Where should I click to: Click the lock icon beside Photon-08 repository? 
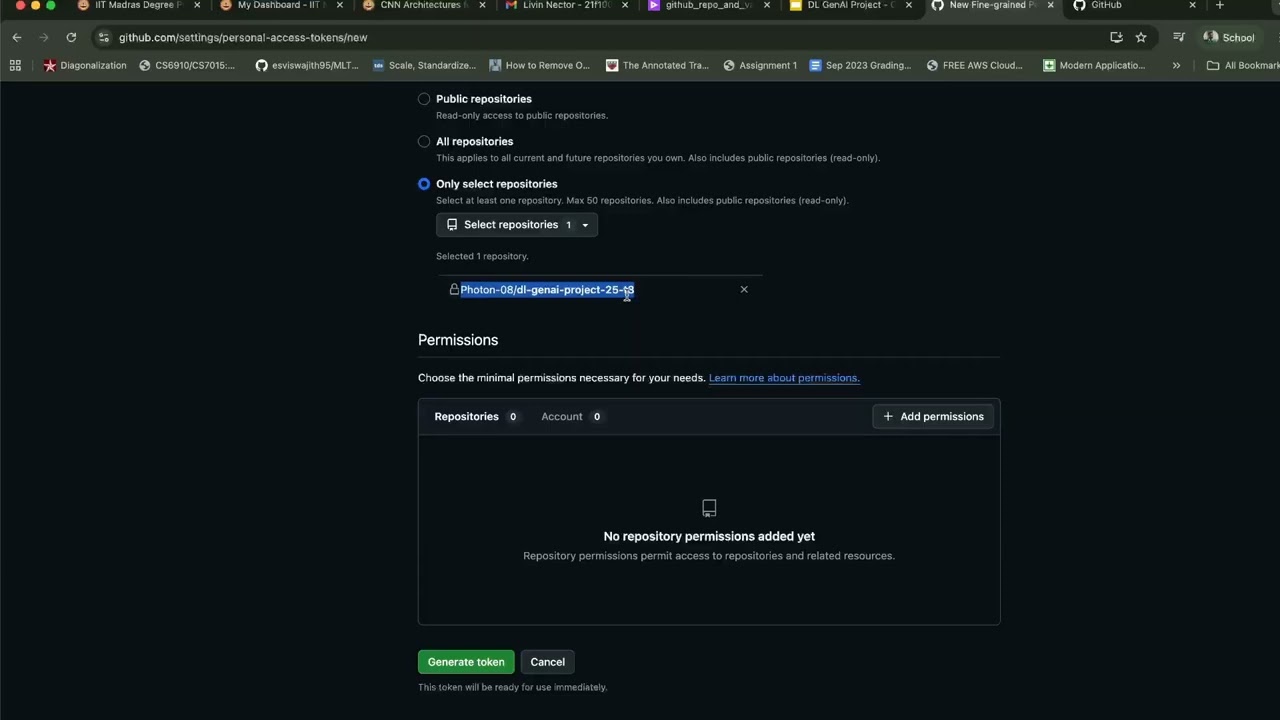454,289
